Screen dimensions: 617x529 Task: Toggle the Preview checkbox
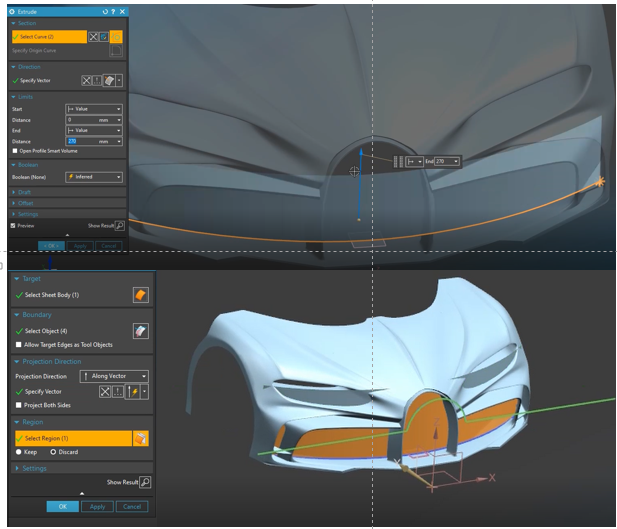coord(13,226)
